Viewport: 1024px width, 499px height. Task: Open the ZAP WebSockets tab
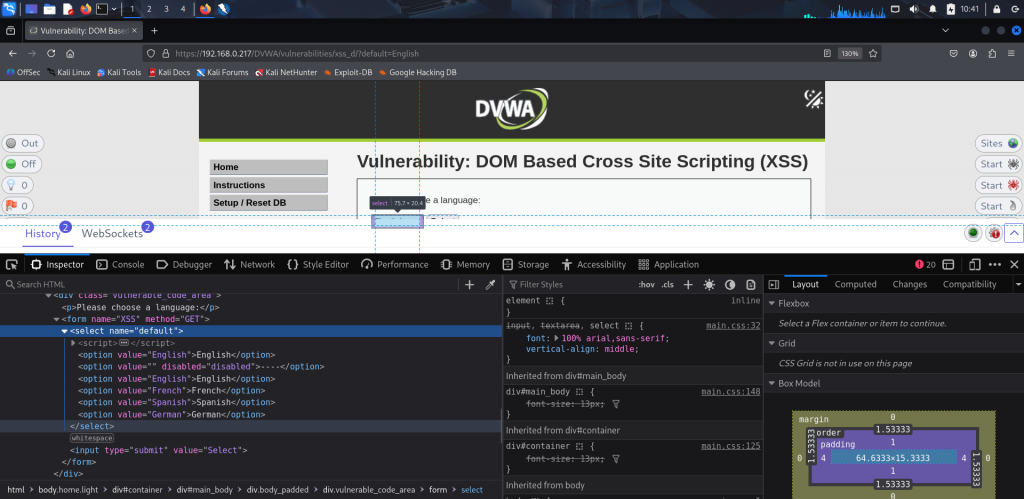(112, 234)
